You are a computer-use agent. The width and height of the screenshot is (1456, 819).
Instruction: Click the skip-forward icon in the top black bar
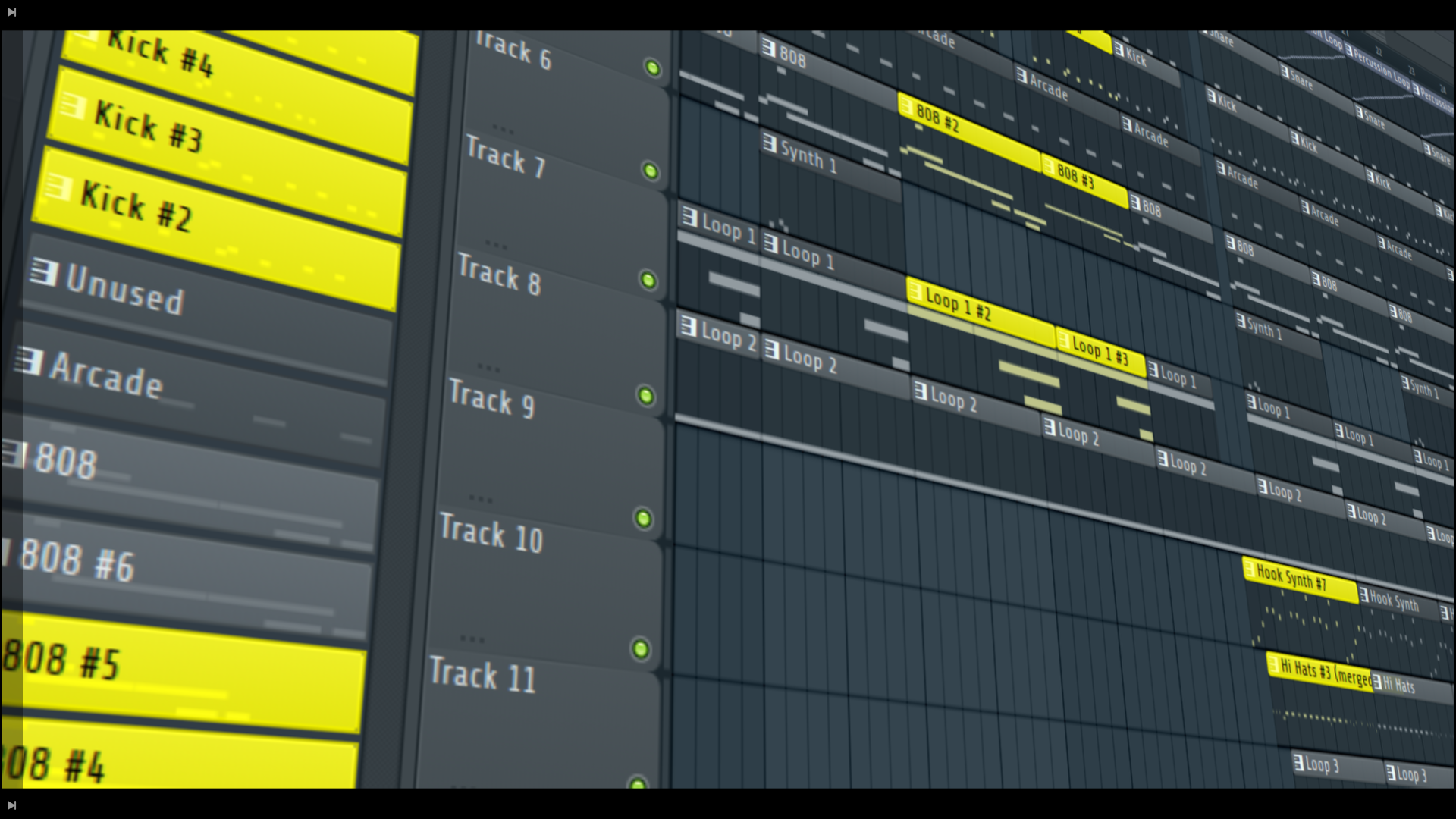11,12
